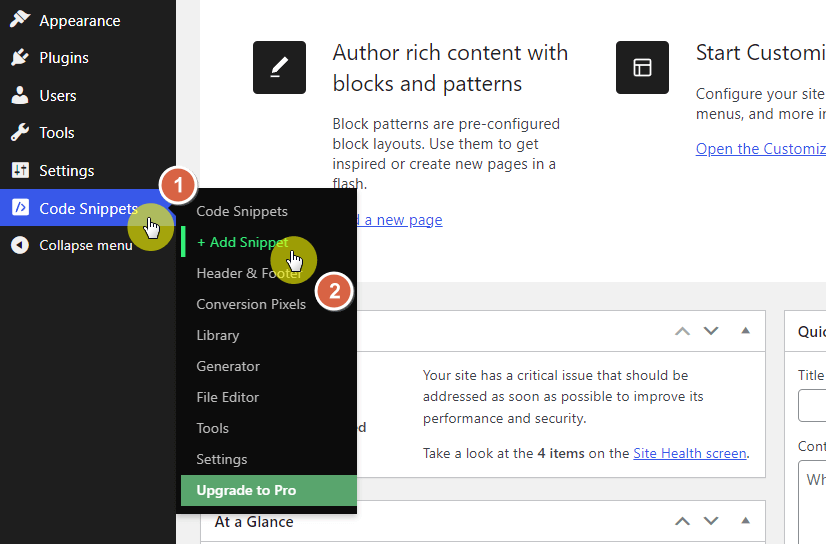This screenshot has height=544, width=826.
Task: Open Settings in Code Snippets submenu
Action: [221, 459]
